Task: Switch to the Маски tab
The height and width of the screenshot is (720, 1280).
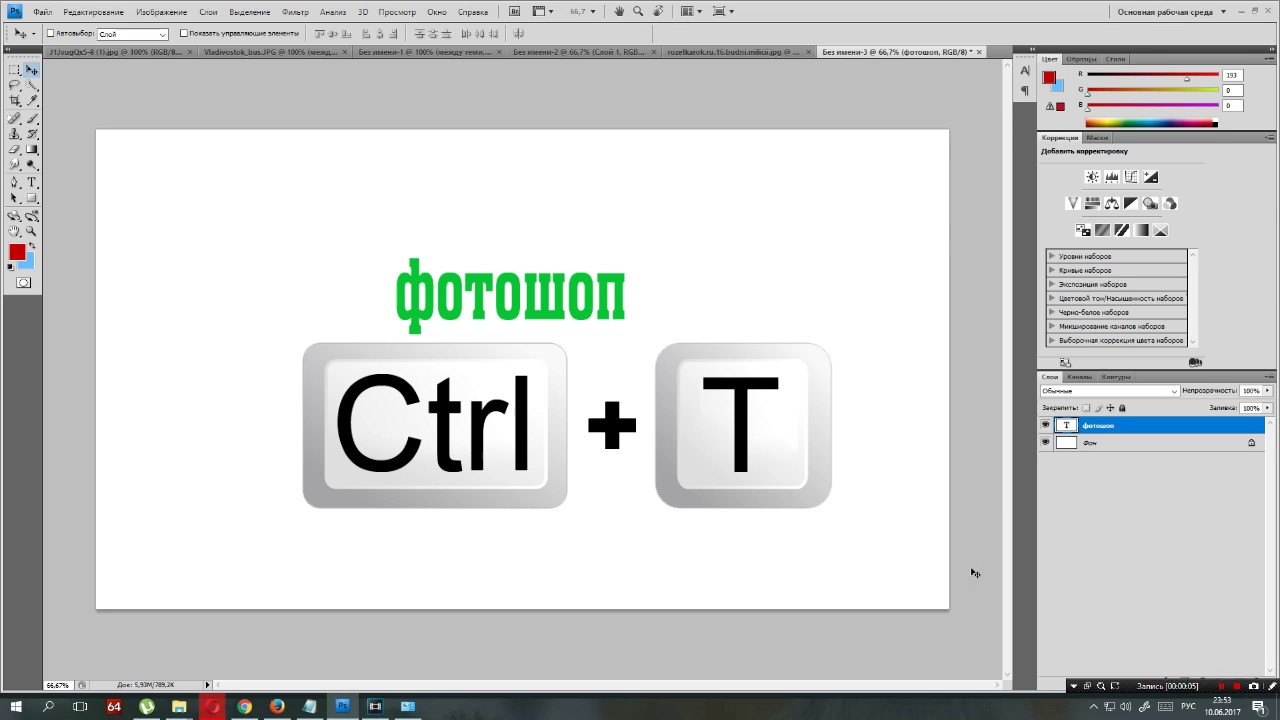Action: pos(1097,138)
